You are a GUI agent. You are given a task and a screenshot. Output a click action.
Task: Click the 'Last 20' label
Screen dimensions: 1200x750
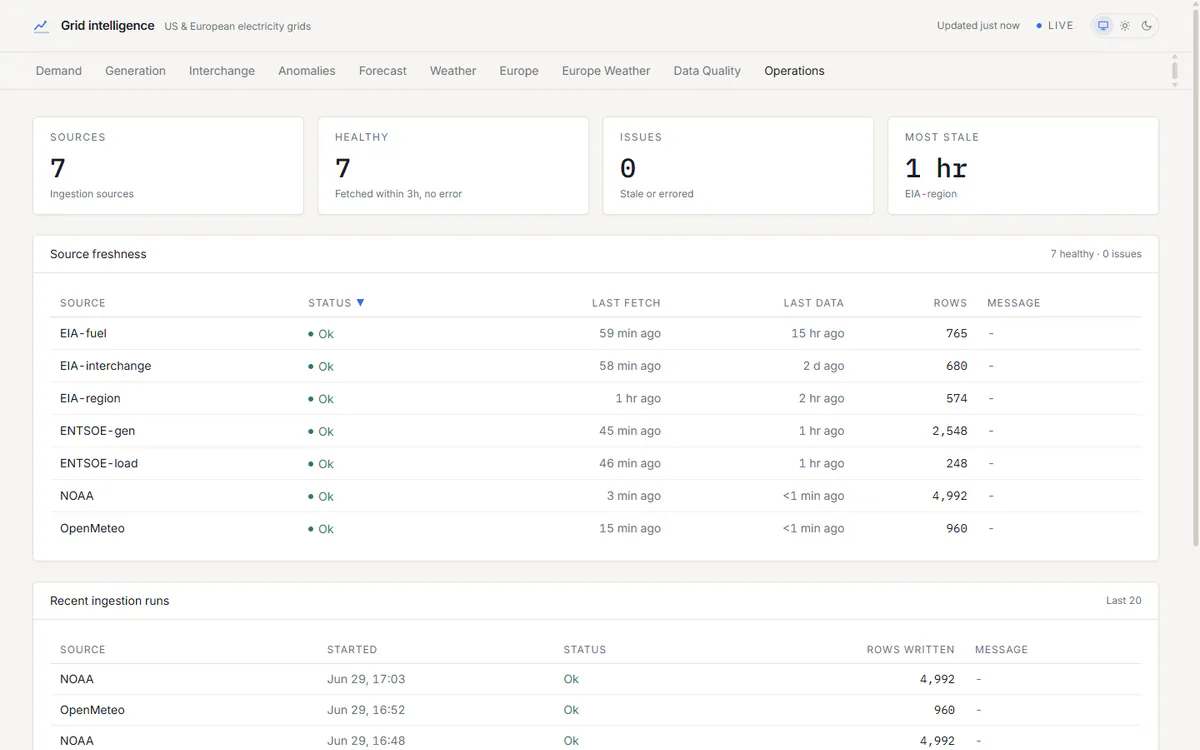coord(1123,601)
